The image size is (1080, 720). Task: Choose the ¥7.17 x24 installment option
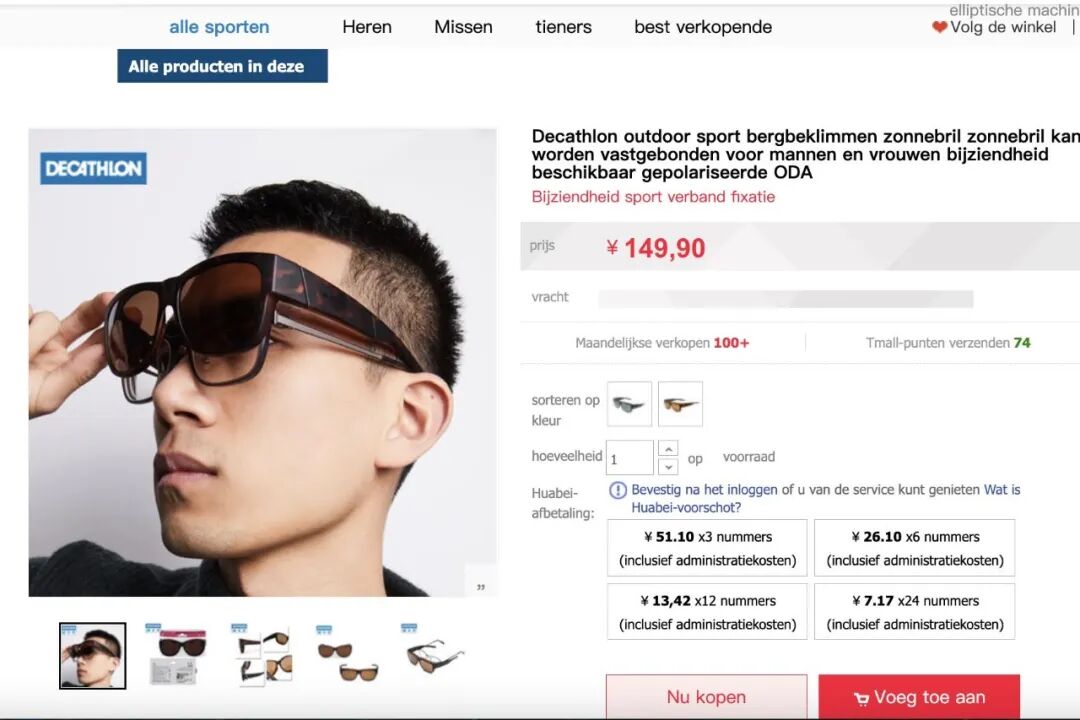pos(915,612)
